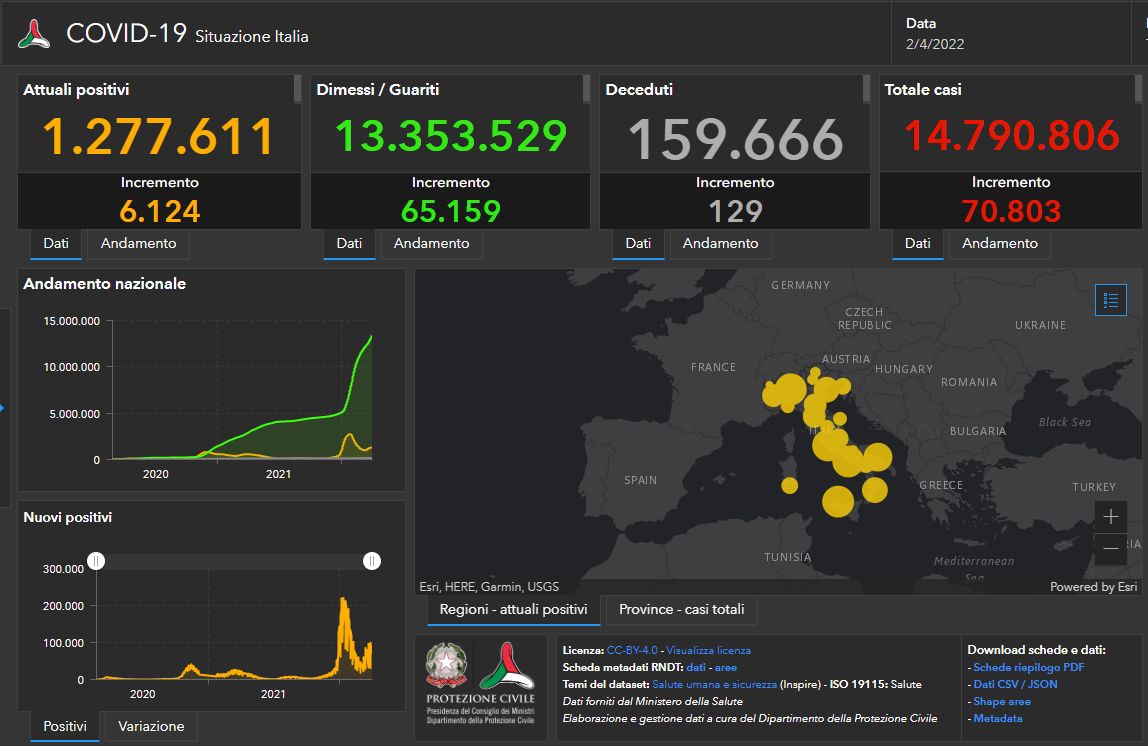This screenshot has height=746, width=1148.
Task: Grab left handle of Nuovi positivi range slider
Action: click(x=96, y=561)
